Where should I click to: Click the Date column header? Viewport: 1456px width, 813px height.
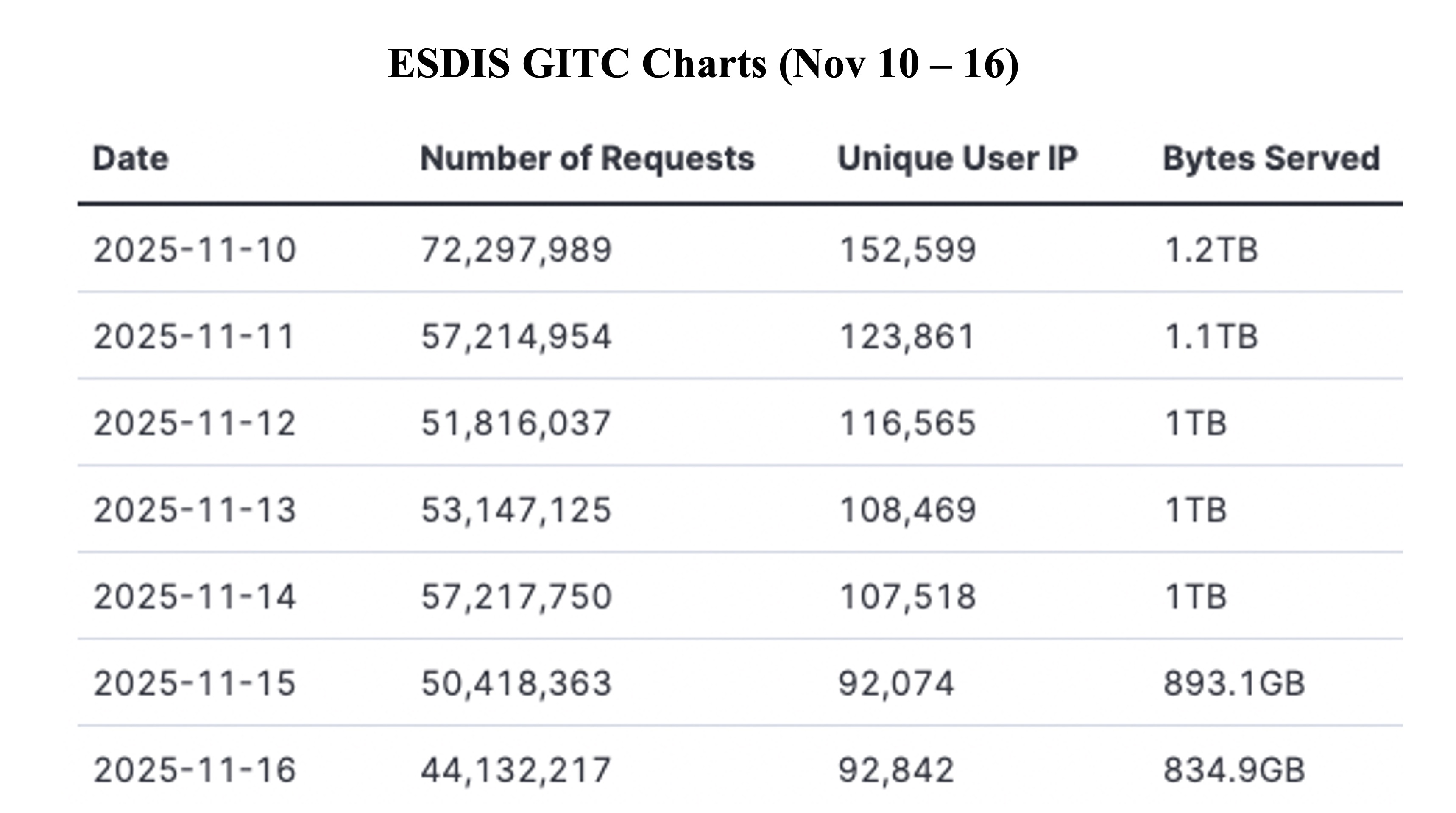coord(131,158)
